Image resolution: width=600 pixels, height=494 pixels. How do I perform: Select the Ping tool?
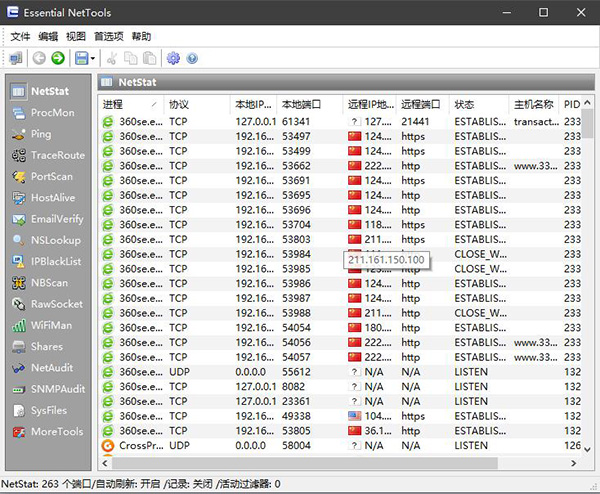40,134
